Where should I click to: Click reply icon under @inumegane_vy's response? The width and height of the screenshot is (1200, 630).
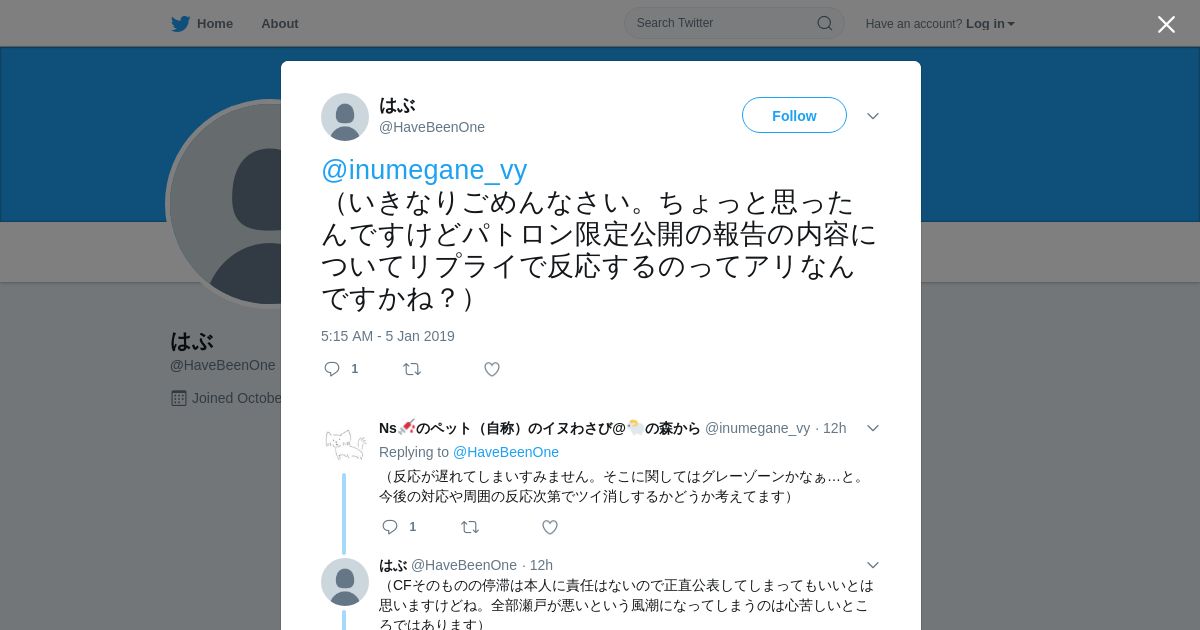(390, 527)
